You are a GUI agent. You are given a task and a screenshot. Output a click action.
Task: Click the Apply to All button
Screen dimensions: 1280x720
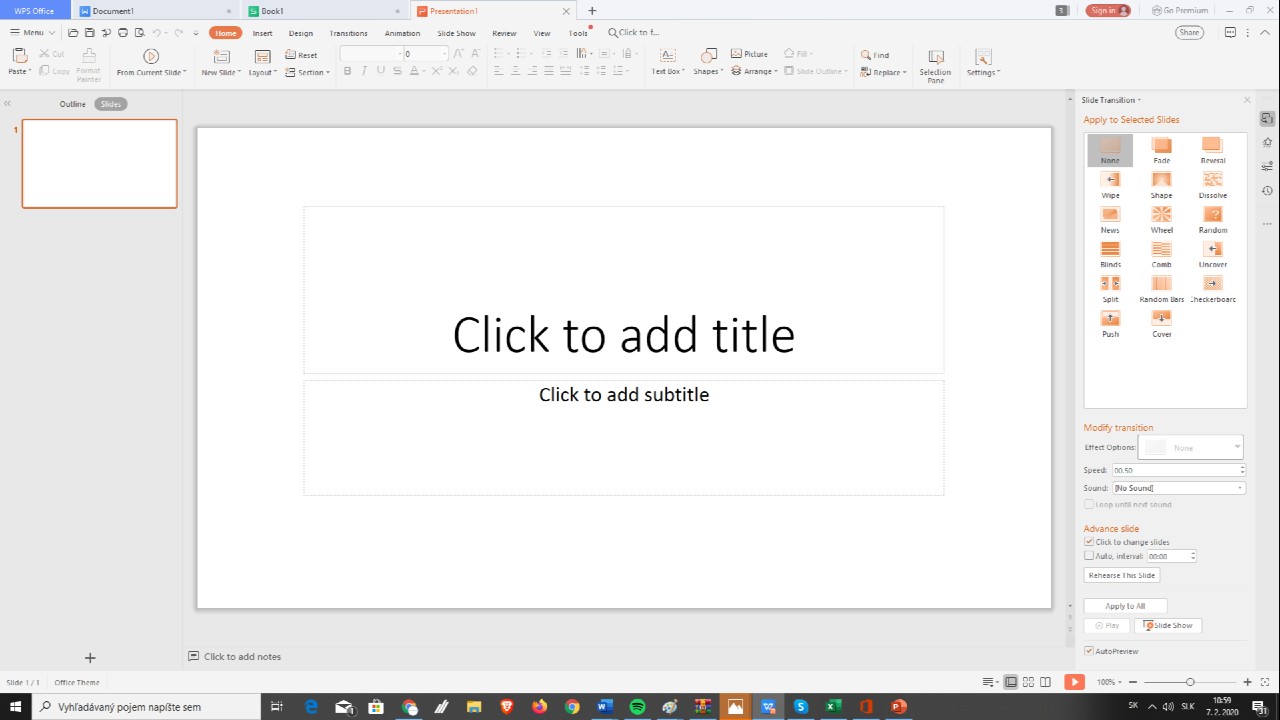pos(1125,606)
